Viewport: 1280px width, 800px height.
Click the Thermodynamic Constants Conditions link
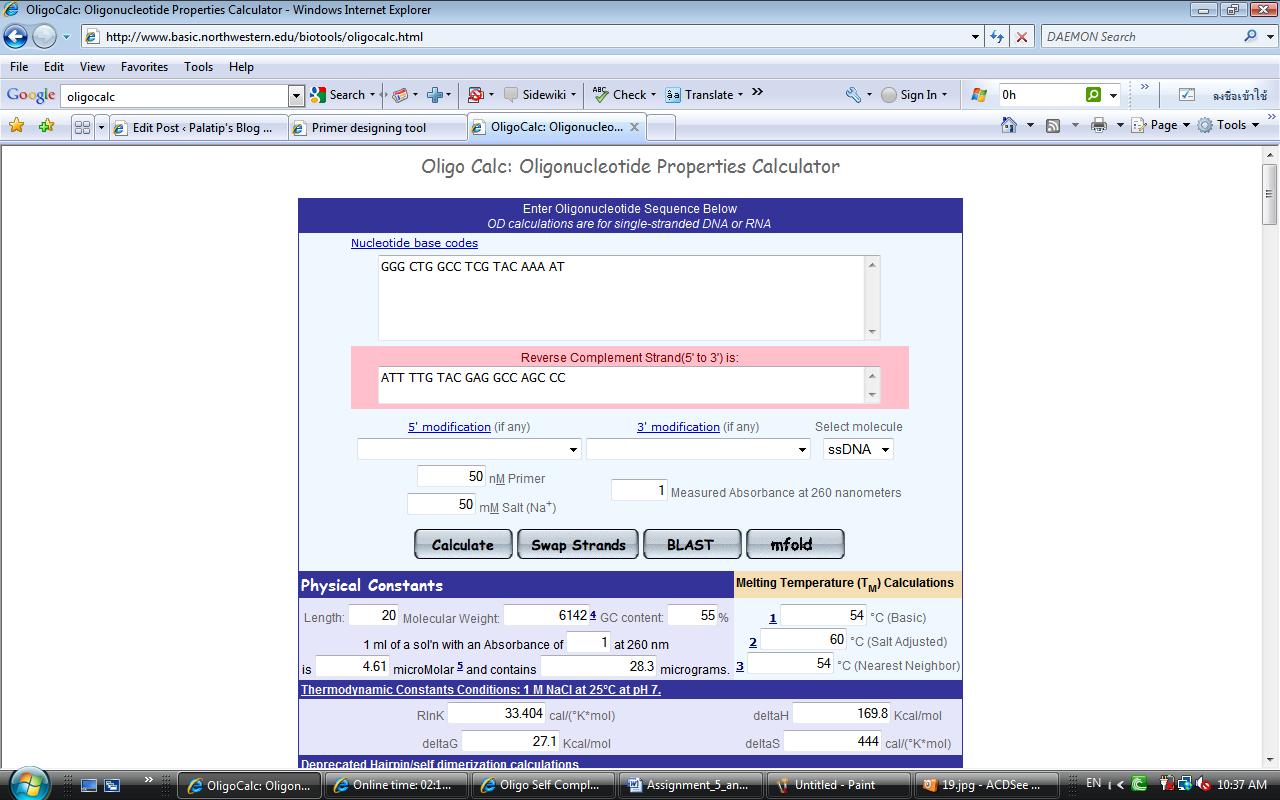pyautogui.click(x=481, y=690)
